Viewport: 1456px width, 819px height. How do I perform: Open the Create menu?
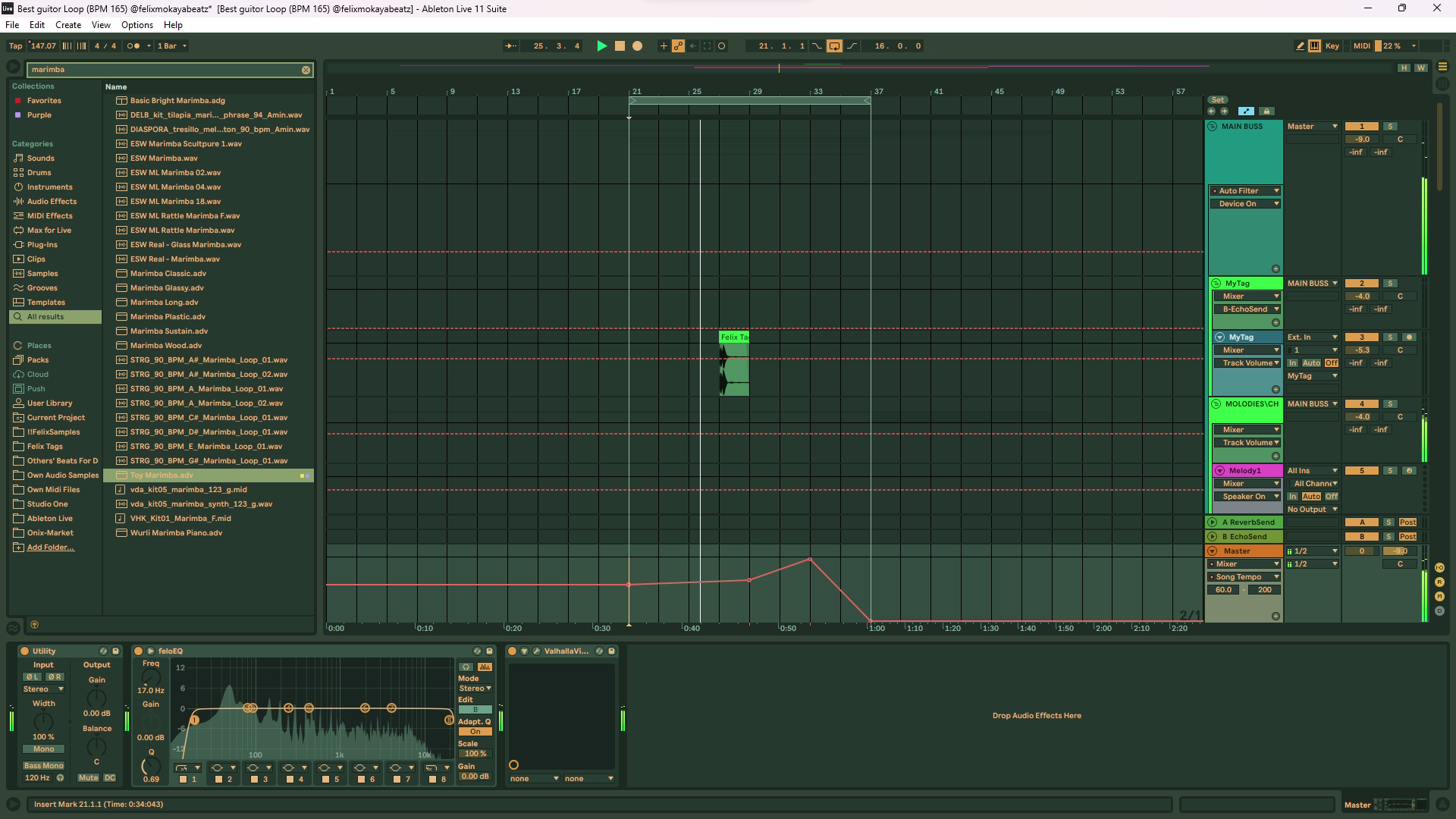tap(68, 25)
